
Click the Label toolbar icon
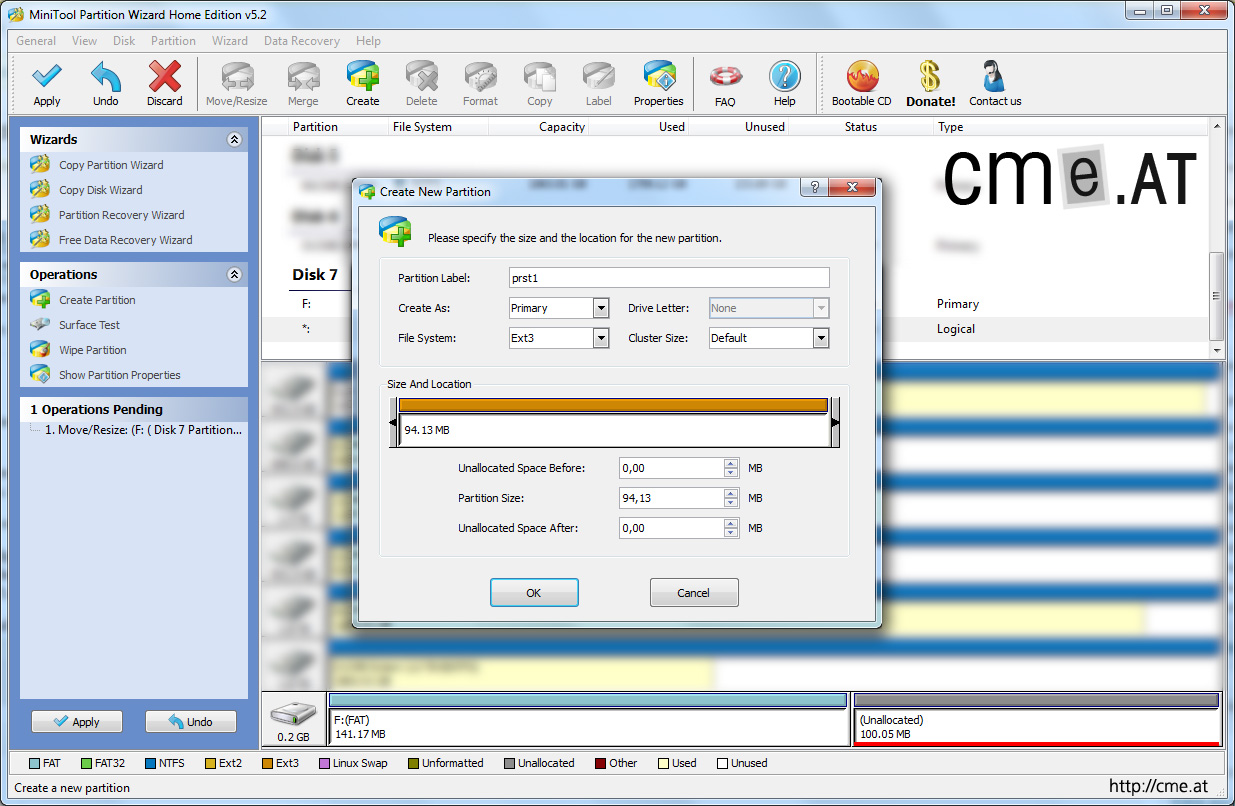coord(599,84)
